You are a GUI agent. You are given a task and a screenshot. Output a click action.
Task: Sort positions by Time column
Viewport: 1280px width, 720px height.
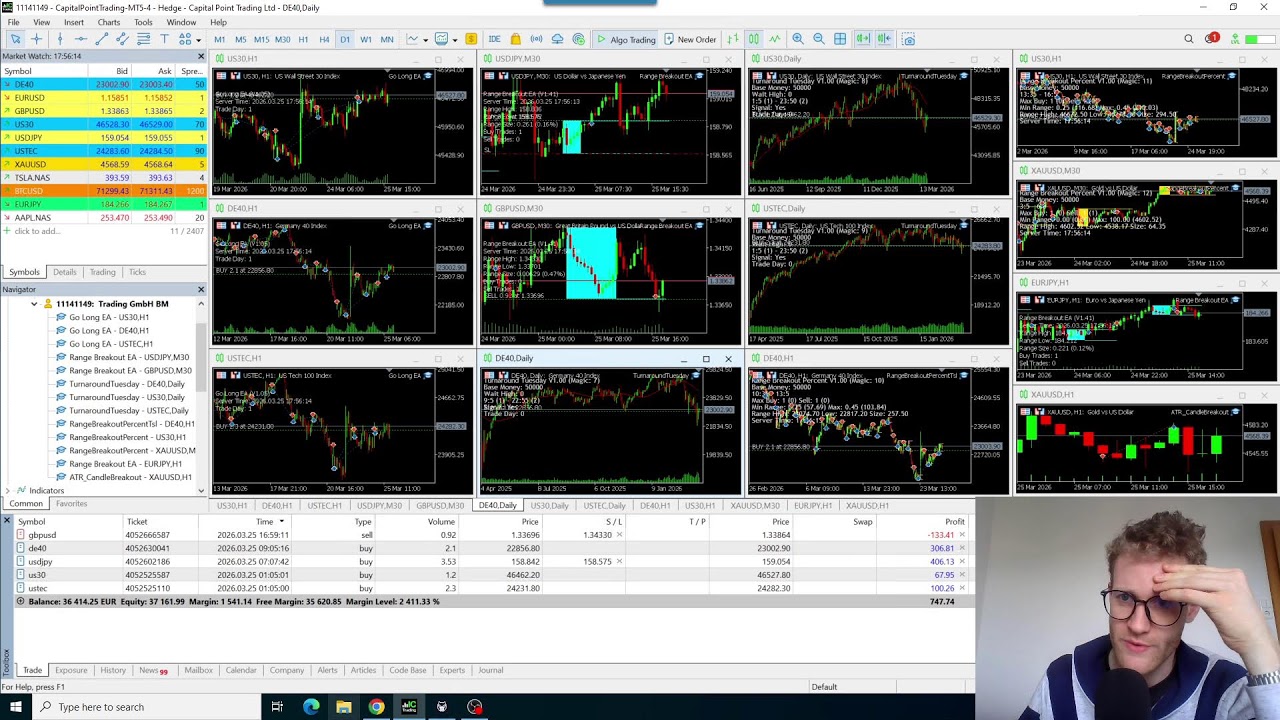pyautogui.click(x=264, y=522)
